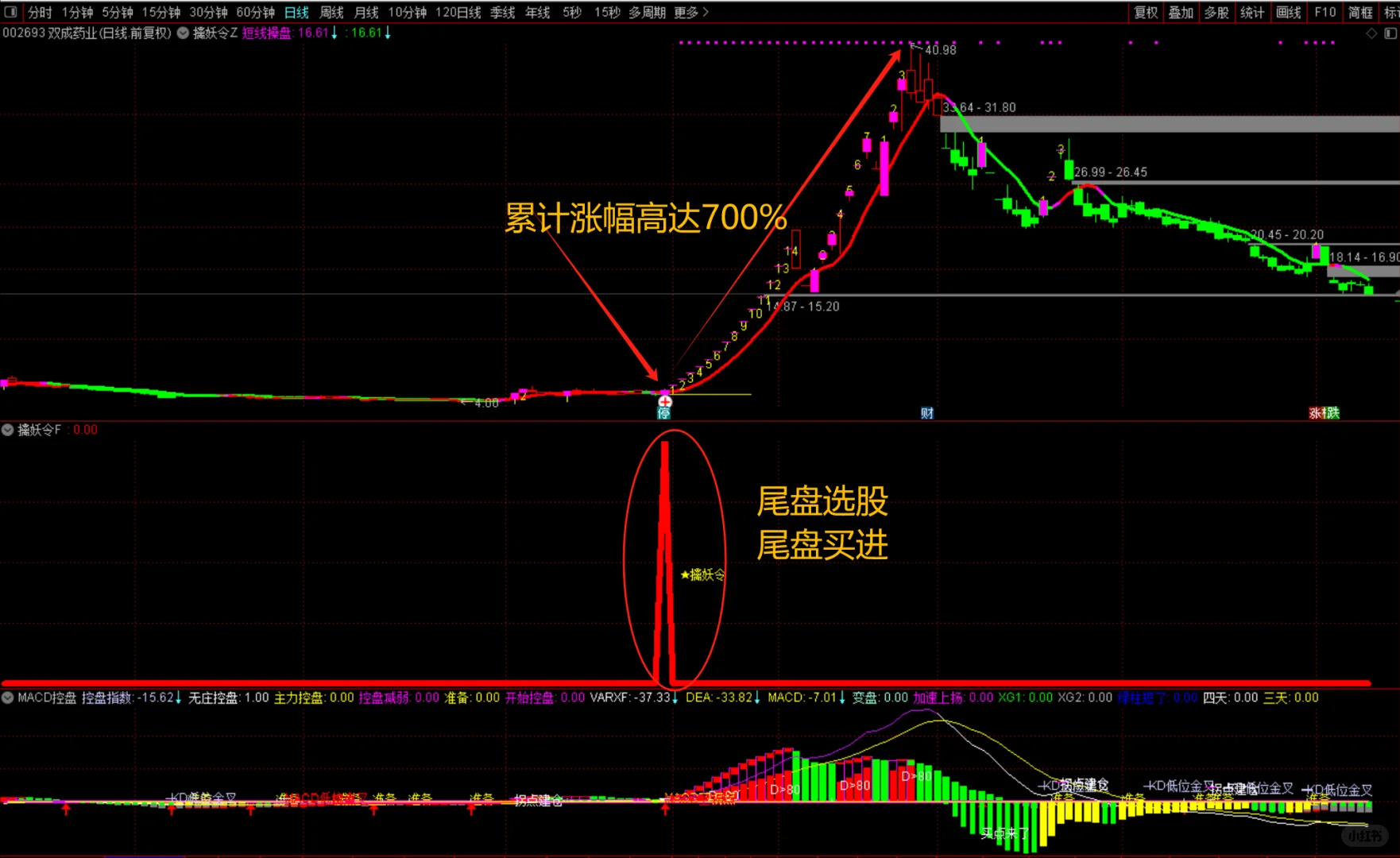Toggle the 简框 simple frame button
The image size is (1400, 858).
[1360, 12]
